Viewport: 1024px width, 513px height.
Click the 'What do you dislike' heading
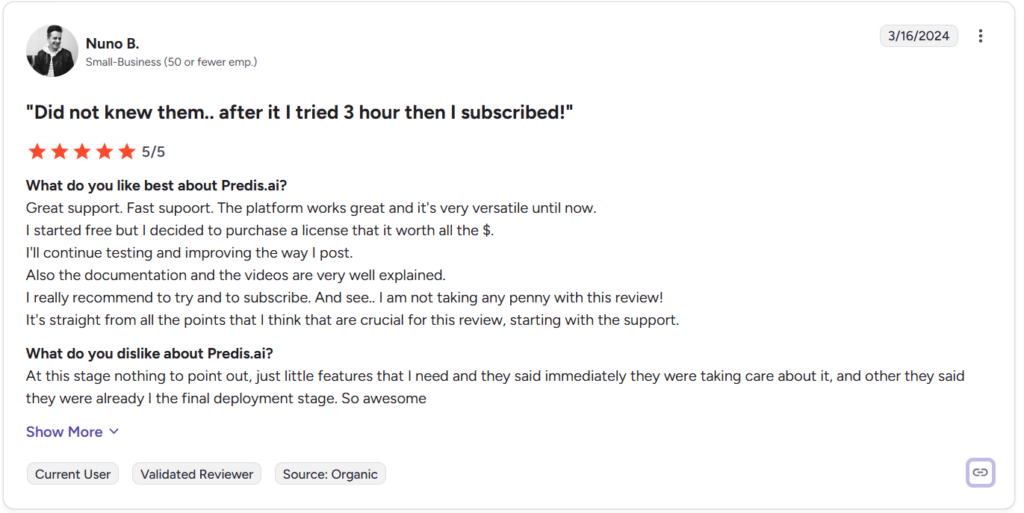150,354
